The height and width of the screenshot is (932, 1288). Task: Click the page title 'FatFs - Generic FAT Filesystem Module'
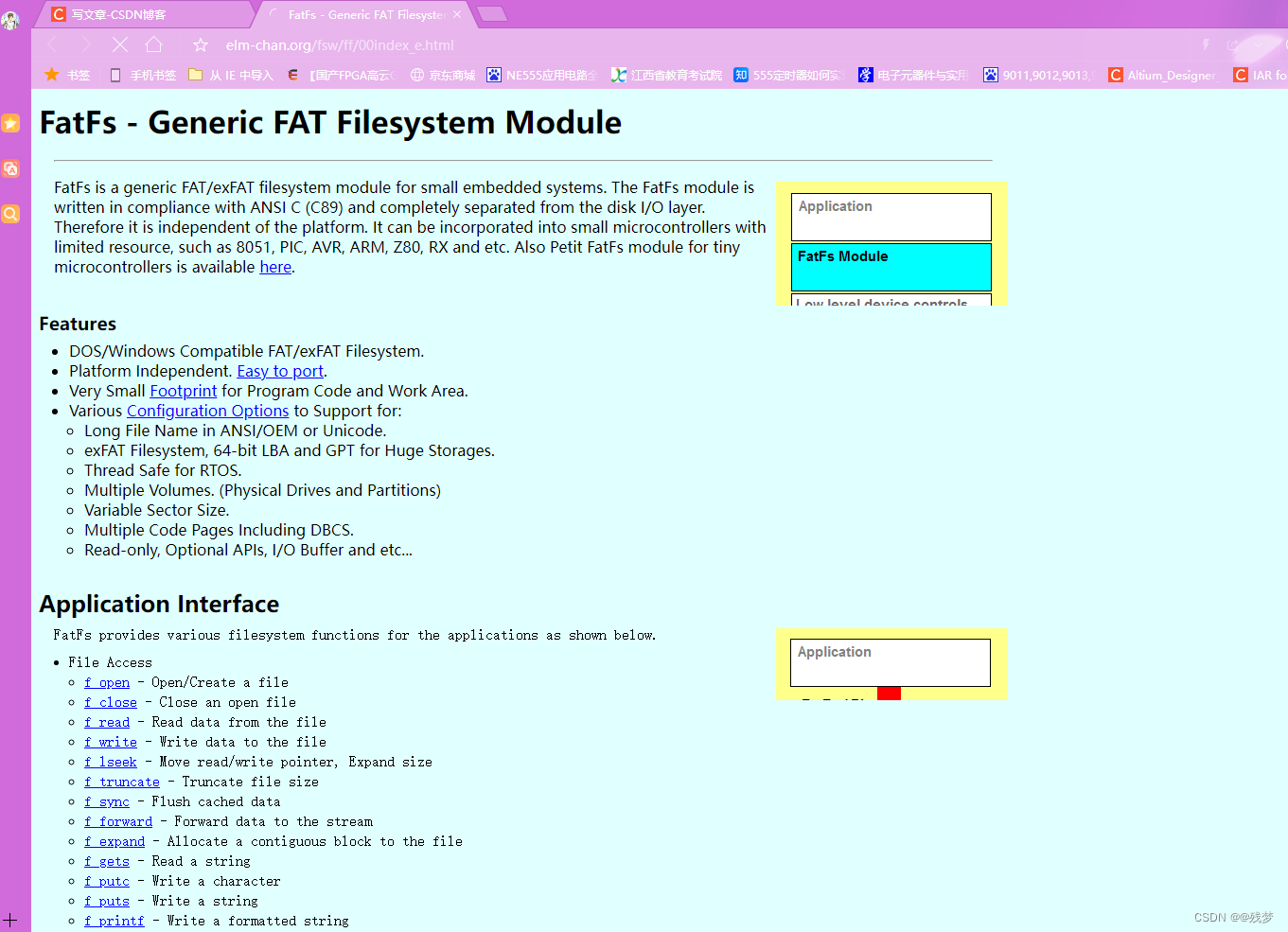(330, 123)
